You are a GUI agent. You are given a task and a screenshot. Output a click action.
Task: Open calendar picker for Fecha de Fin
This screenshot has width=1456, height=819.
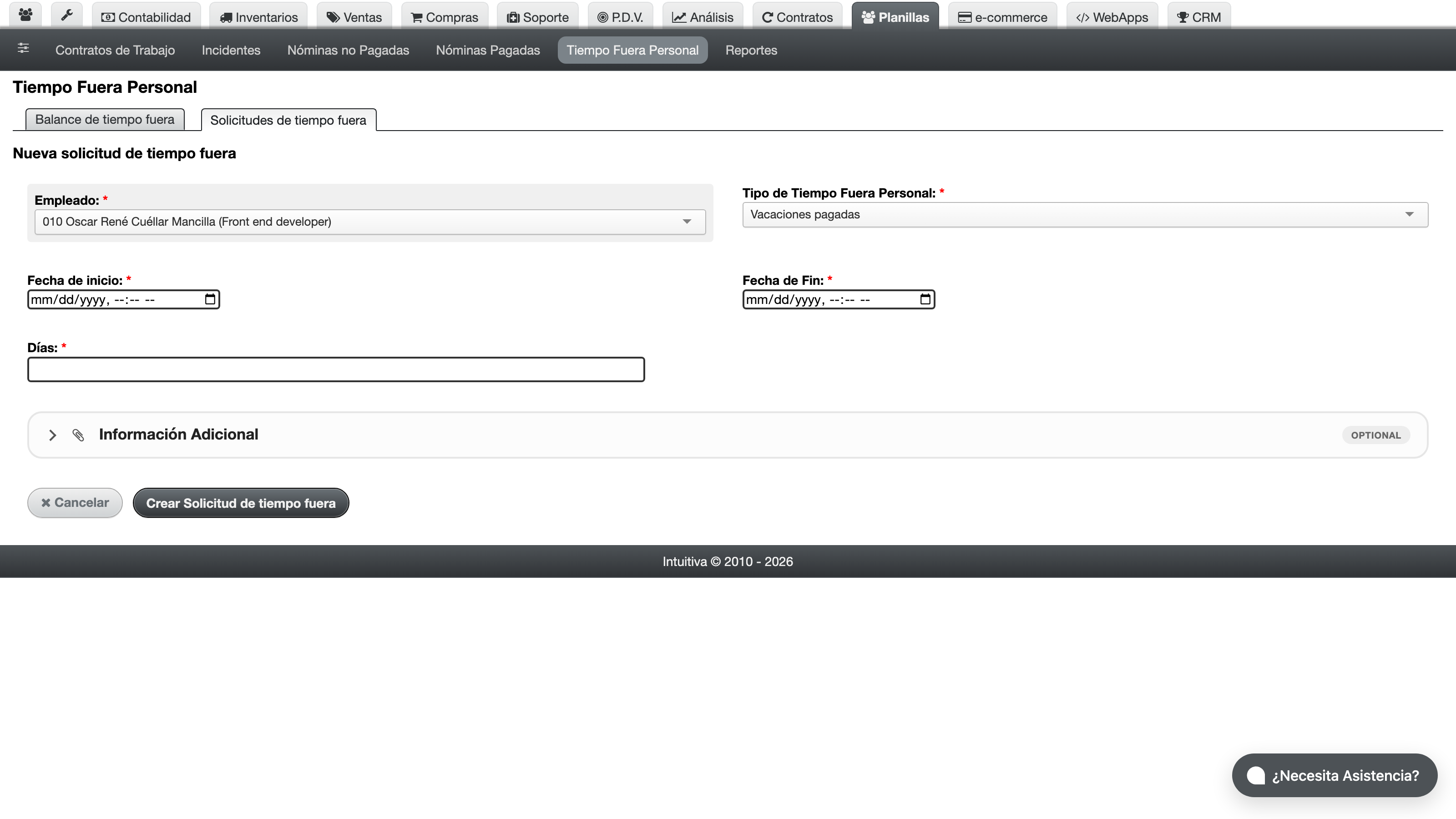tap(925, 299)
